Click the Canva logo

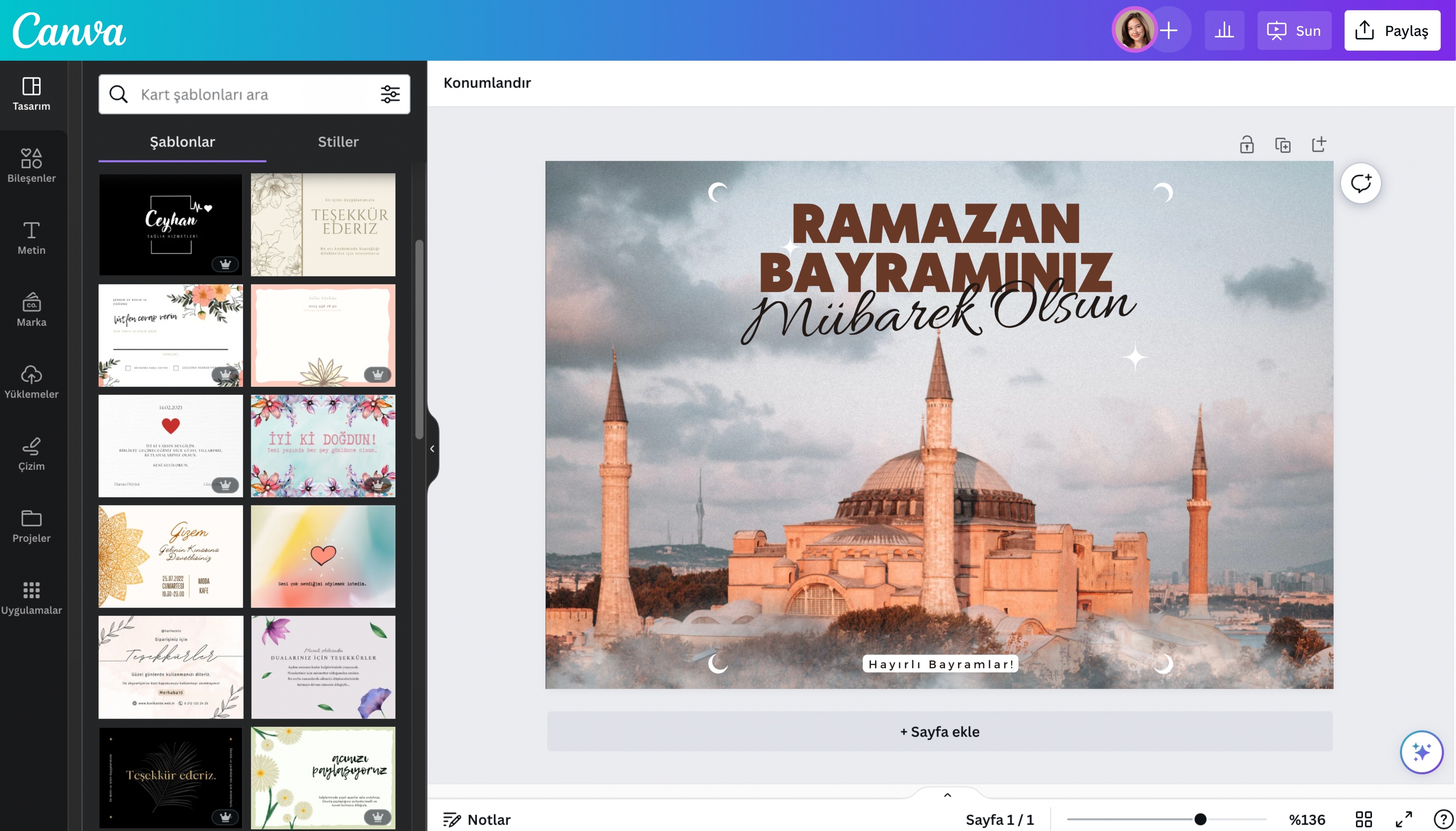[69, 30]
